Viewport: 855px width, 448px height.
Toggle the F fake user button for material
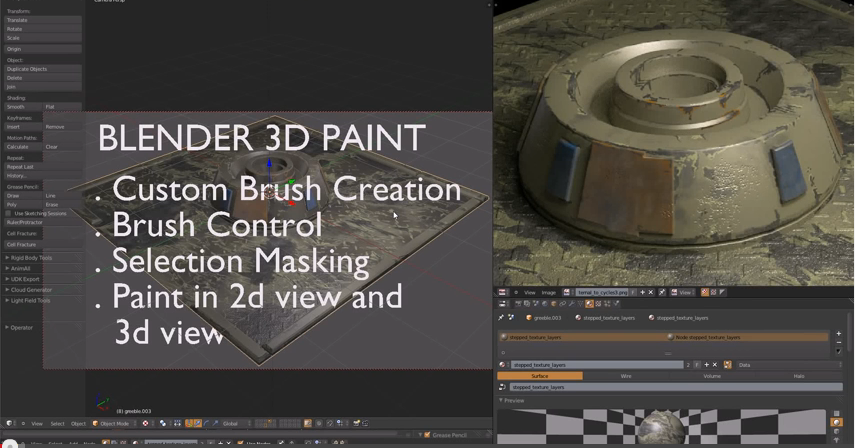(x=697, y=365)
